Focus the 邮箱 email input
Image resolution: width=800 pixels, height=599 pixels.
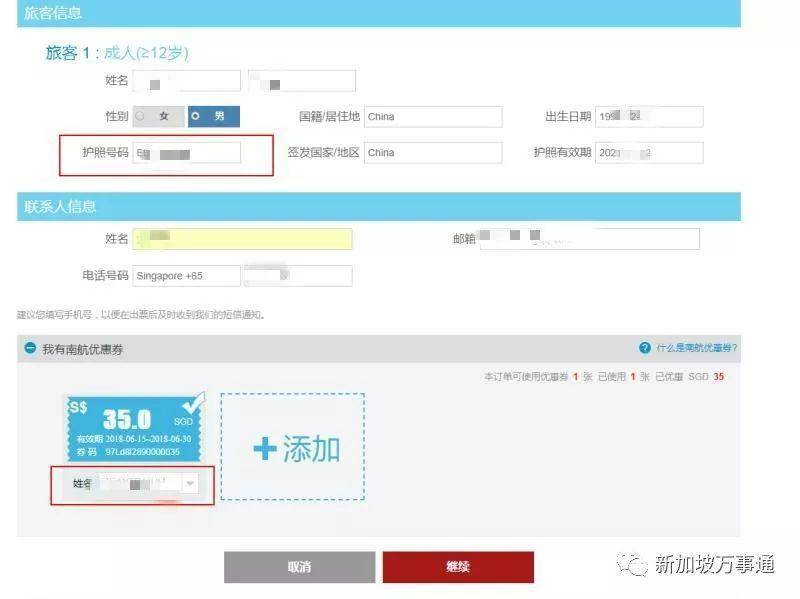(x=589, y=239)
